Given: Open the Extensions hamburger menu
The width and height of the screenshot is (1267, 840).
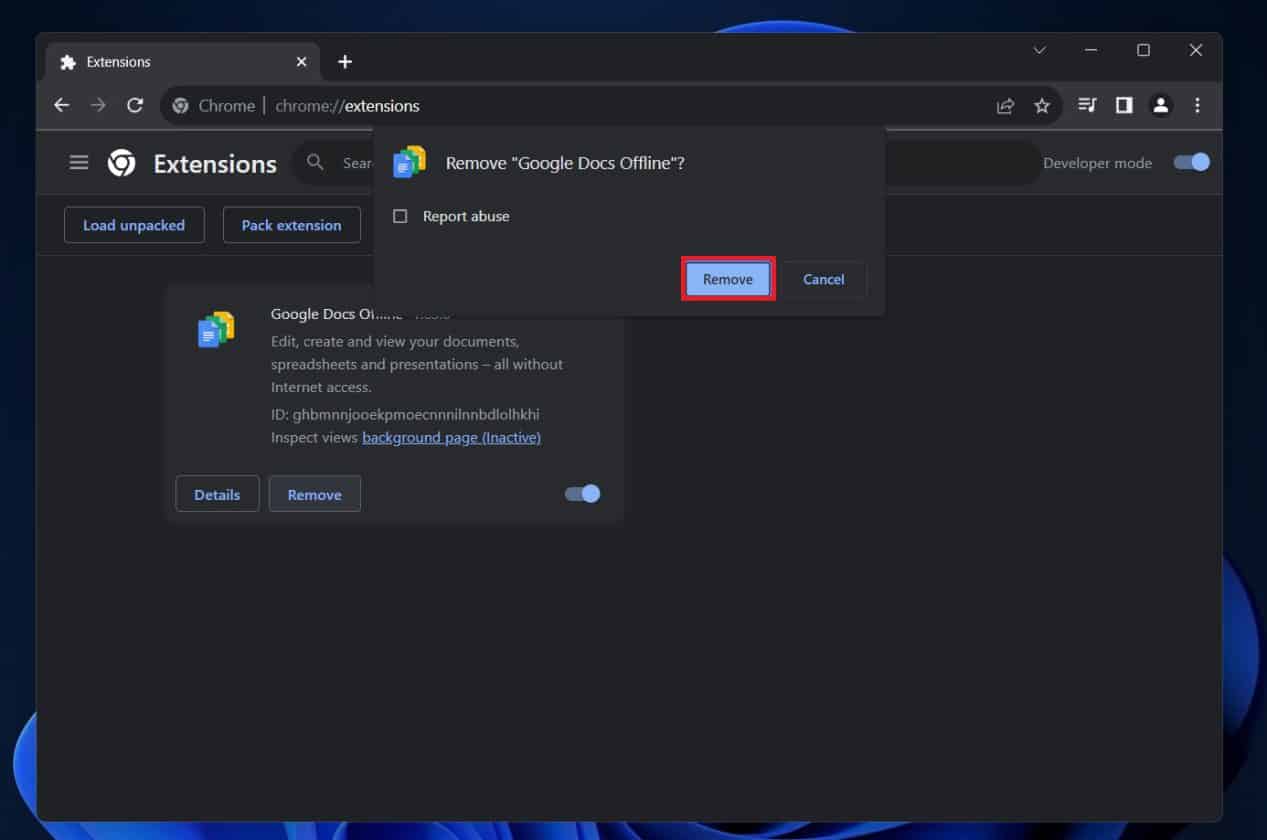Looking at the screenshot, I should coord(79,162).
